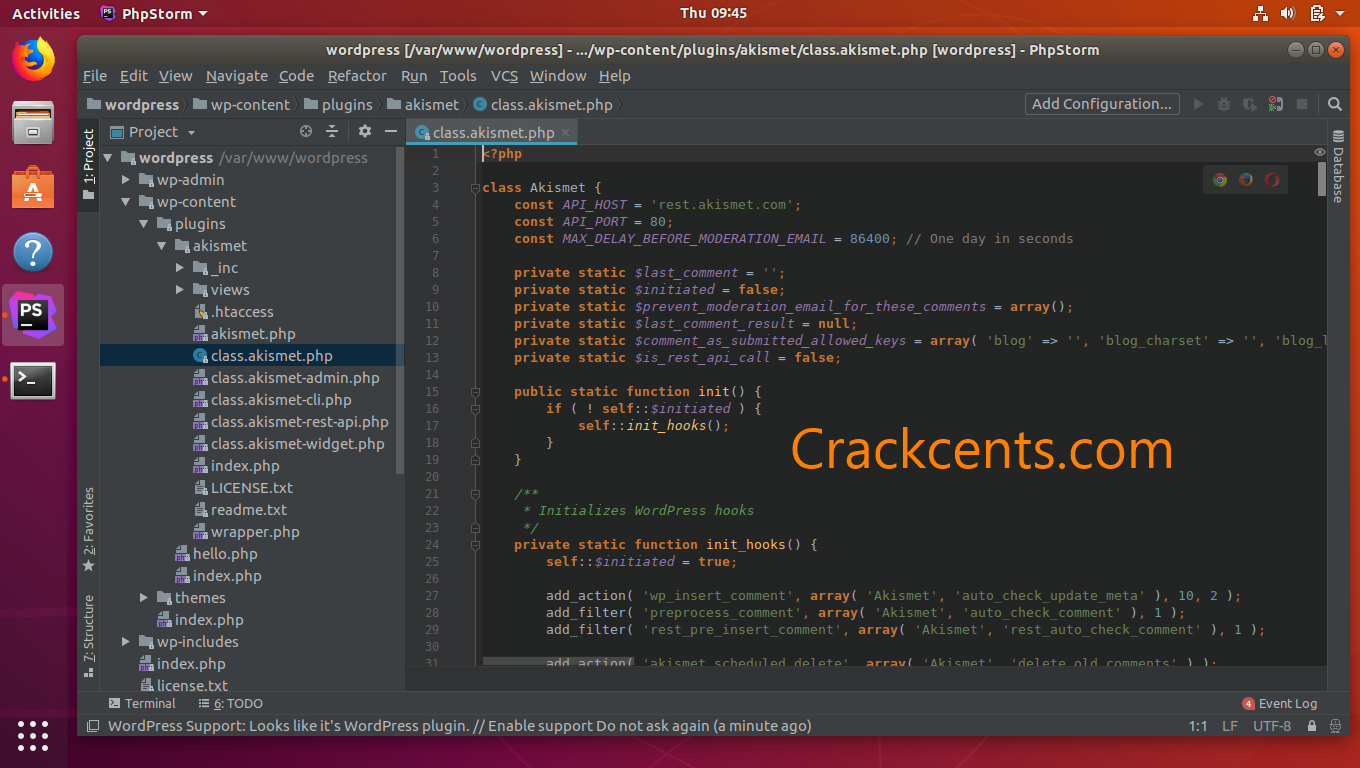
Task: Open the File menu
Action: 95,76
